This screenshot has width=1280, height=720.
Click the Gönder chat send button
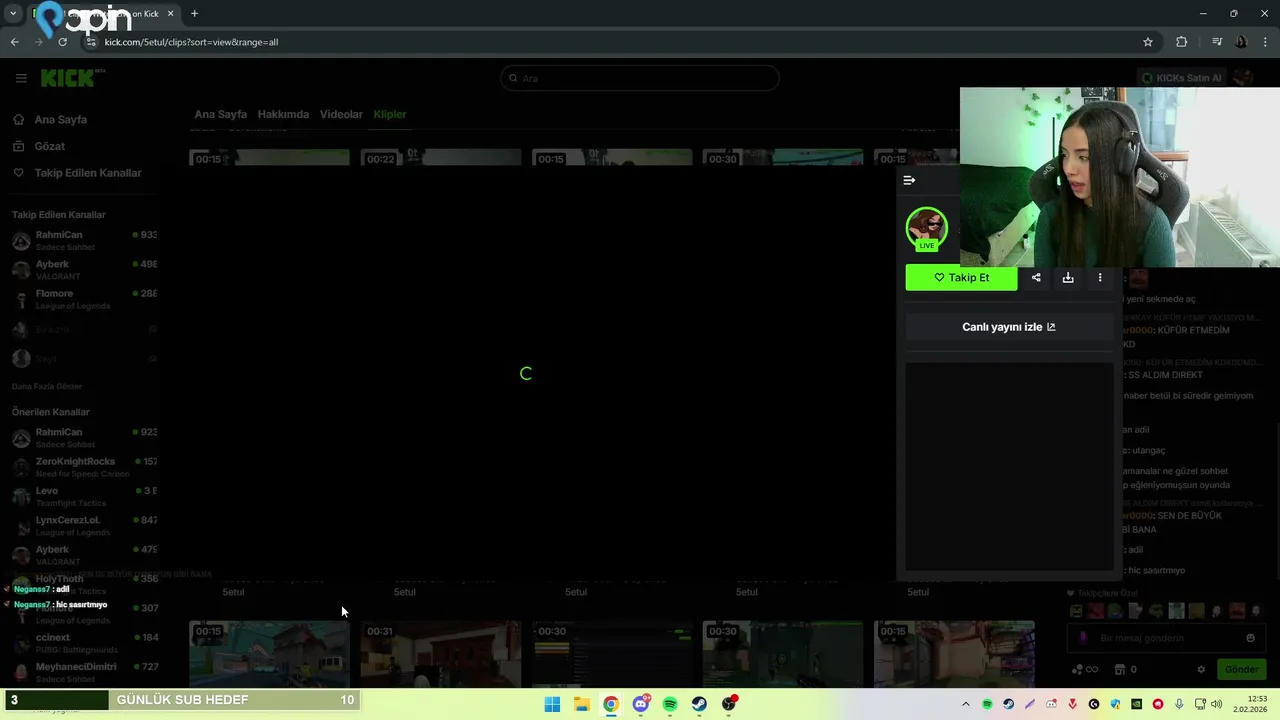click(x=1242, y=670)
